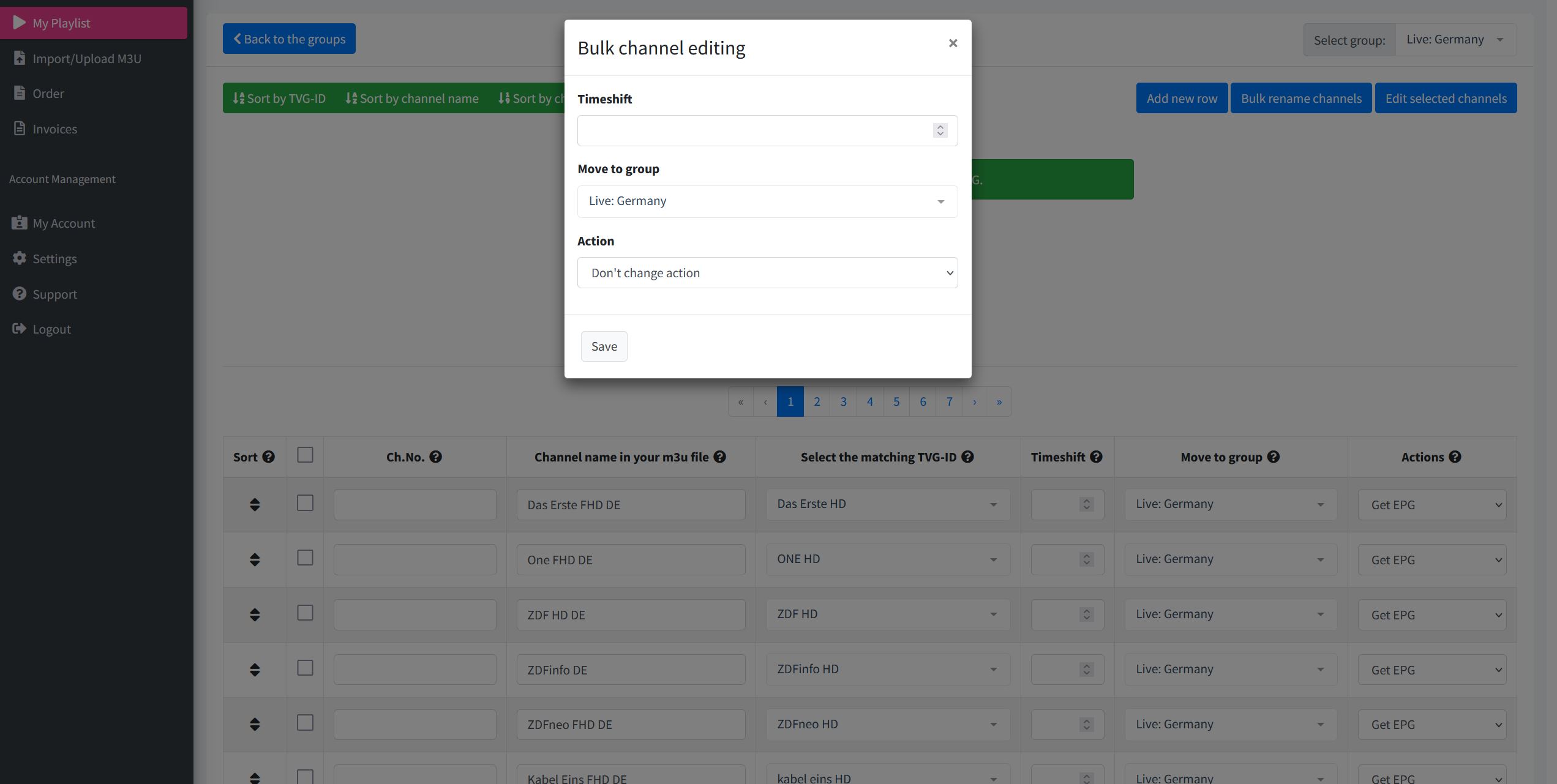Viewport: 1557px width, 784px height.
Task: Navigate to Order in the sidebar
Action: pyautogui.click(x=48, y=93)
